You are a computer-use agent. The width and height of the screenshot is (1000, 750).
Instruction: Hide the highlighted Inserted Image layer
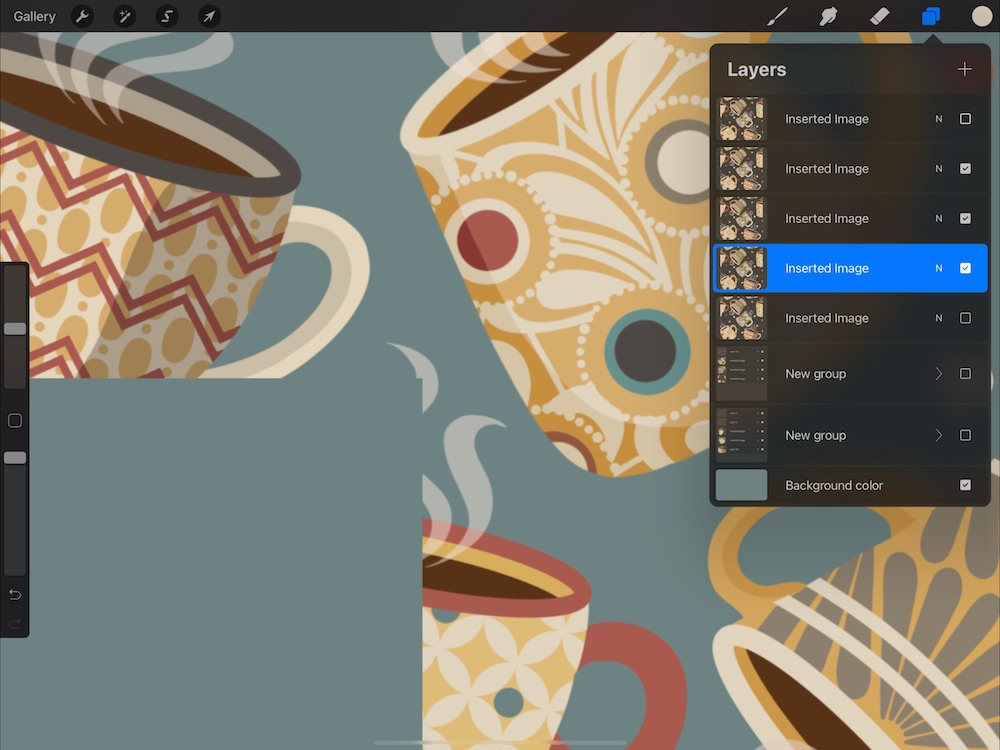965,268
